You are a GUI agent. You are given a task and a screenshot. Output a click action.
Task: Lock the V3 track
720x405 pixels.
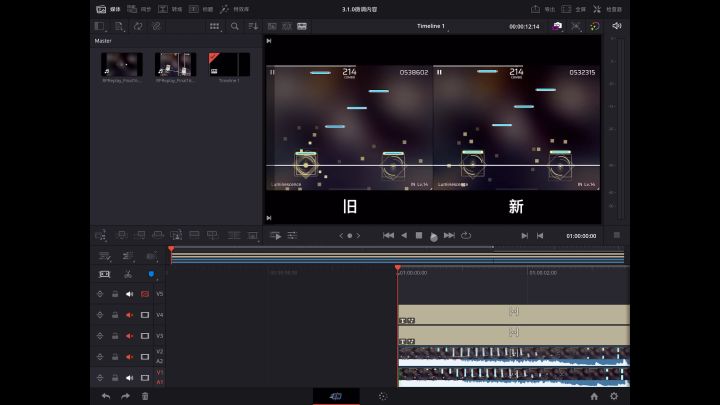pyautogui.click(x=115, y=336)
